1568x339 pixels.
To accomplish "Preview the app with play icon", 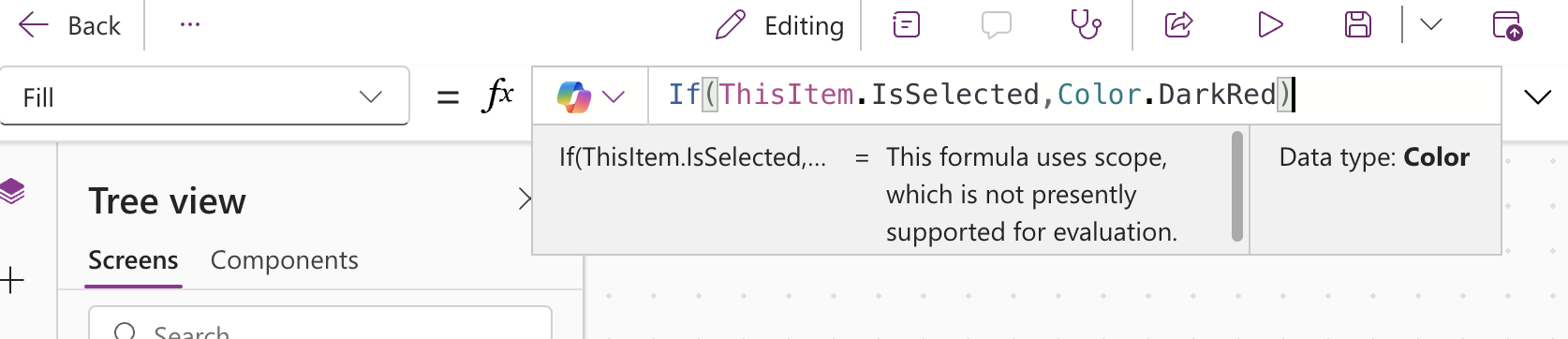I will point(1269,24).
